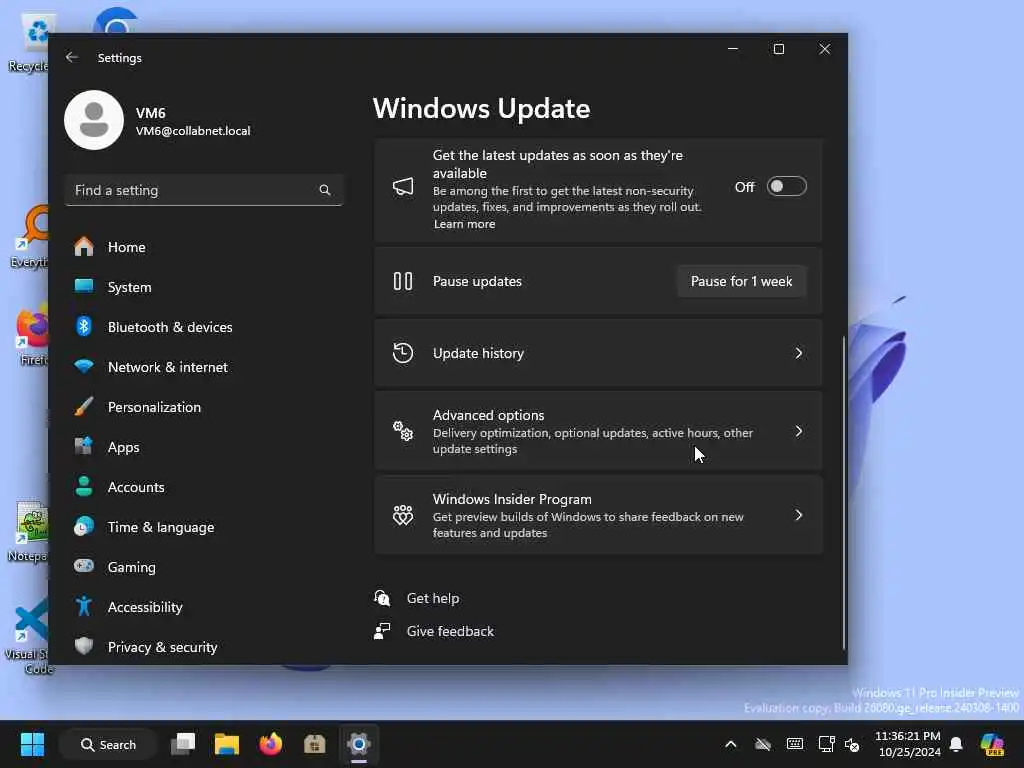Click the Bluetooth icon in sidebar
The width and height of the screenshot is (1024, 768).
[84, 327]
